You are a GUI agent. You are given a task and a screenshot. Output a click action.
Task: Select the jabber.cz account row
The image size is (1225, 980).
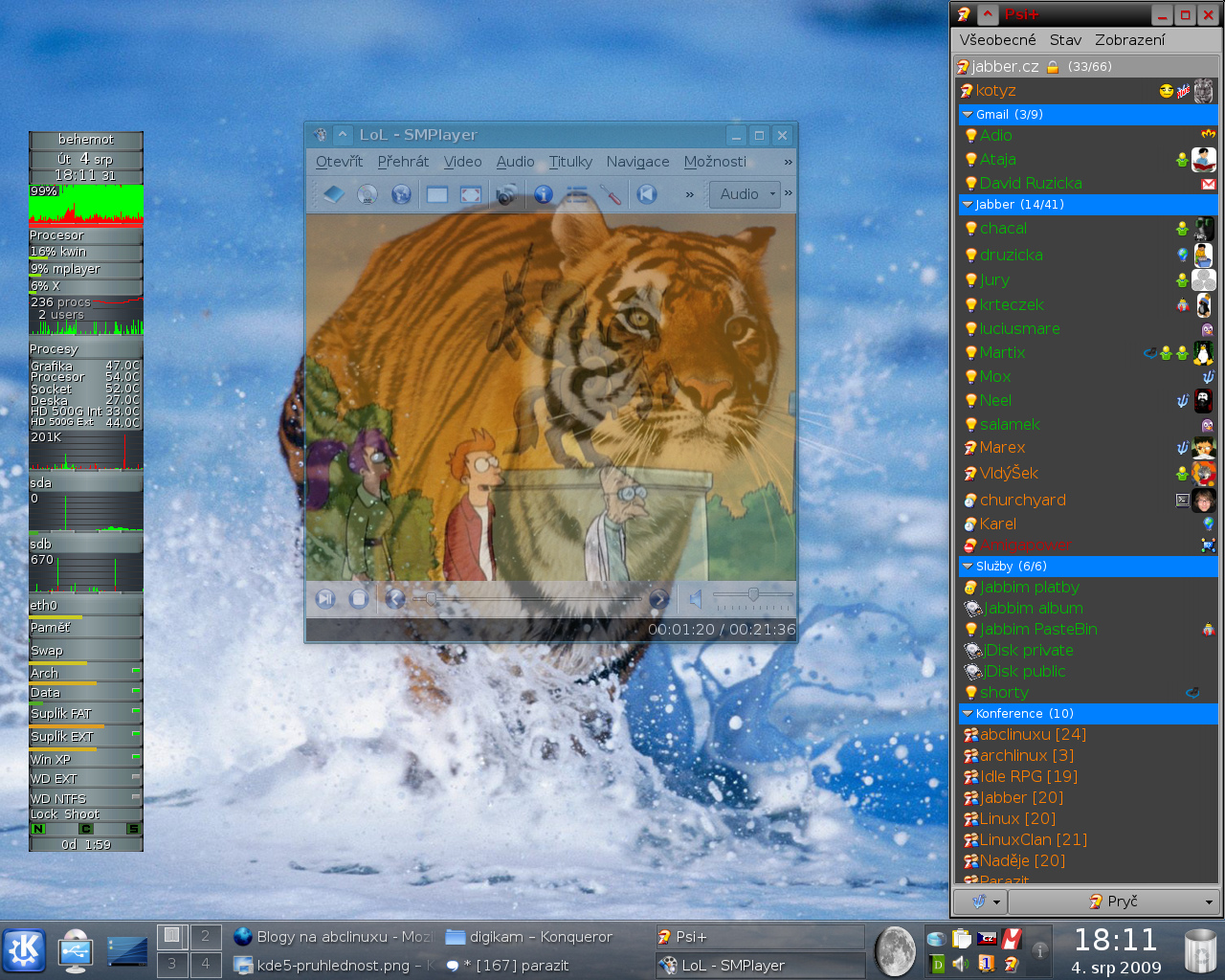1086,67
